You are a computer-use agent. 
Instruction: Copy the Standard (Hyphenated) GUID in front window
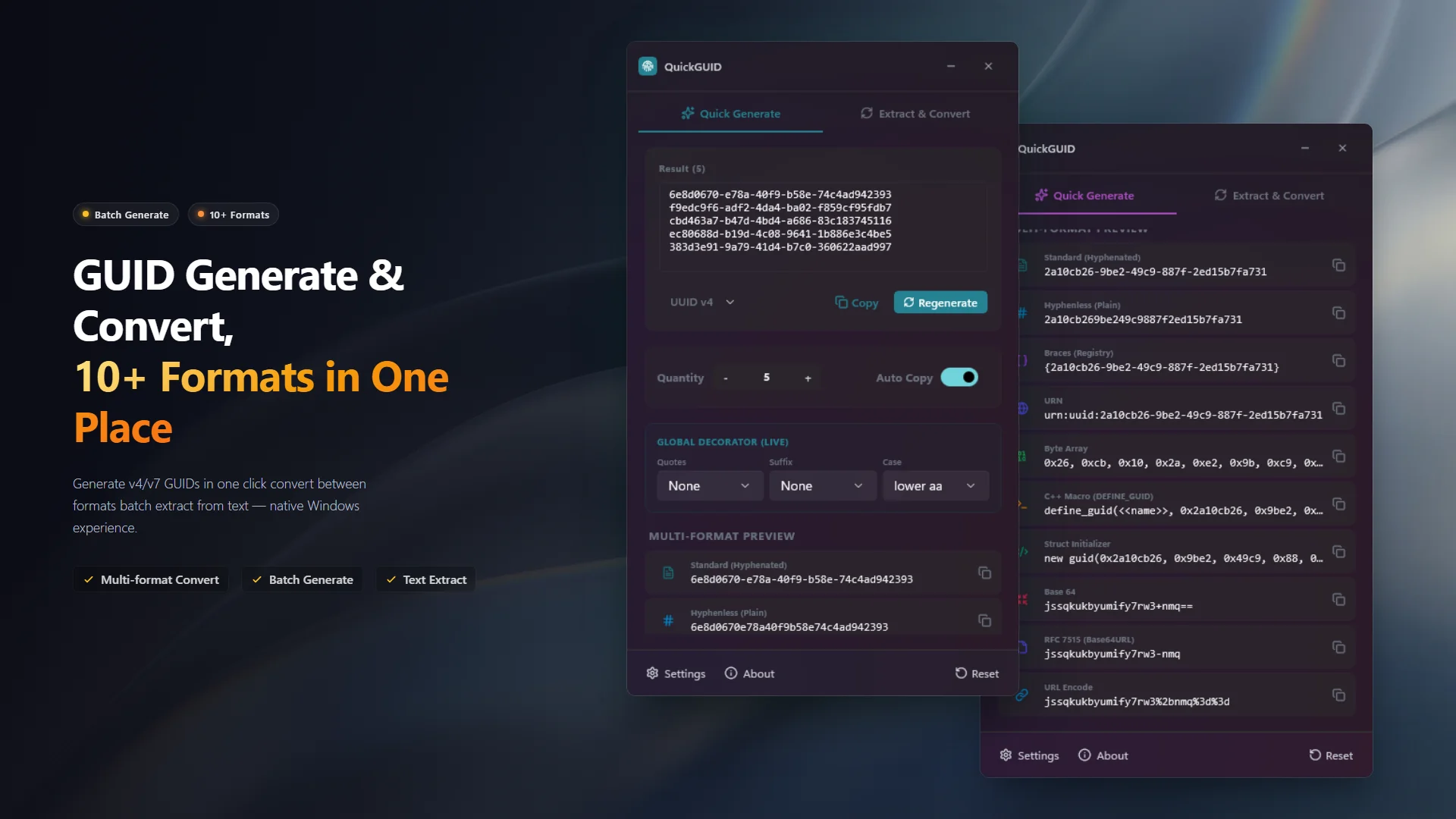pyautogui.click(x=984, y=573)
